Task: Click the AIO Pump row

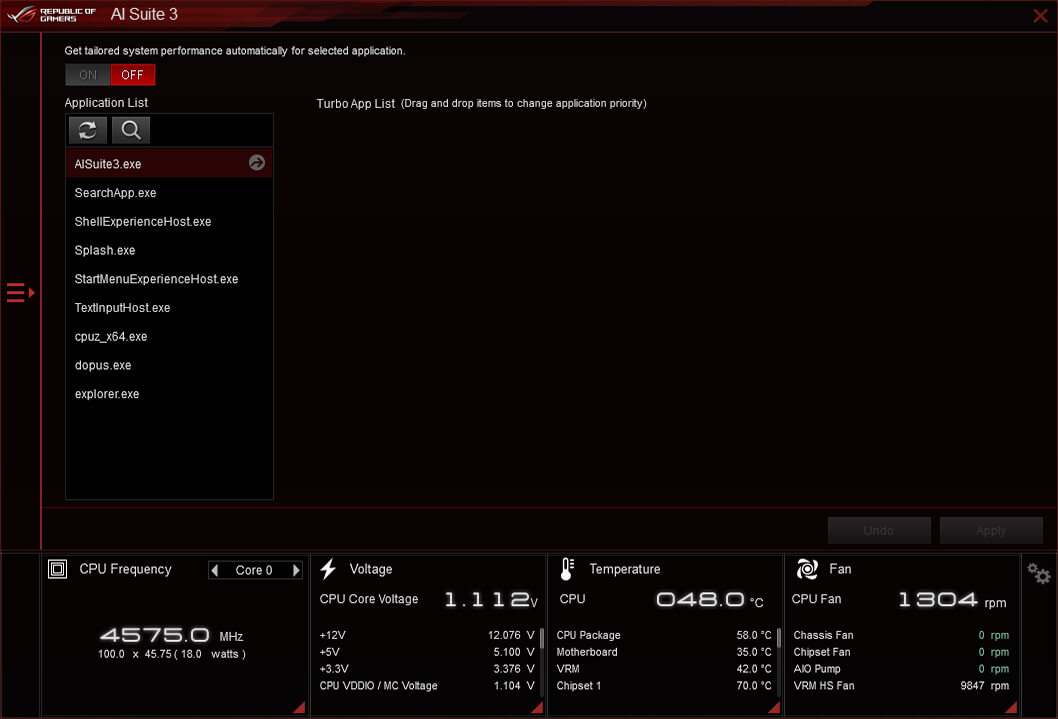Action: (901, 669)
